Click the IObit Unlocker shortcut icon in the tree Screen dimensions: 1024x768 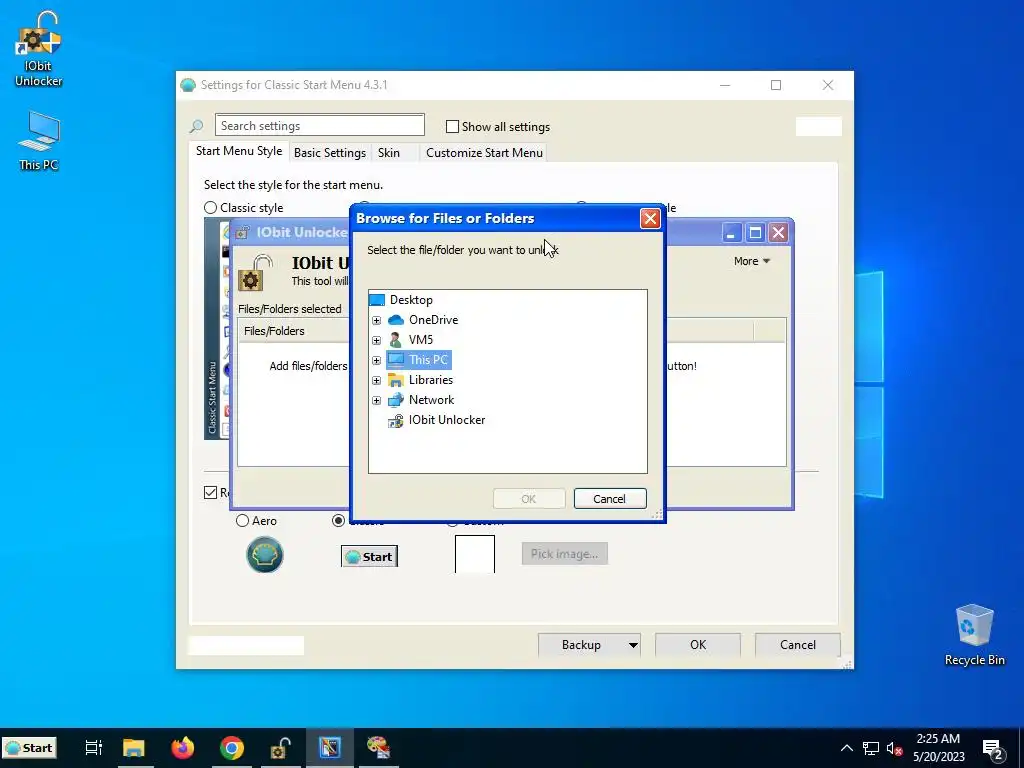click(396, 420)
